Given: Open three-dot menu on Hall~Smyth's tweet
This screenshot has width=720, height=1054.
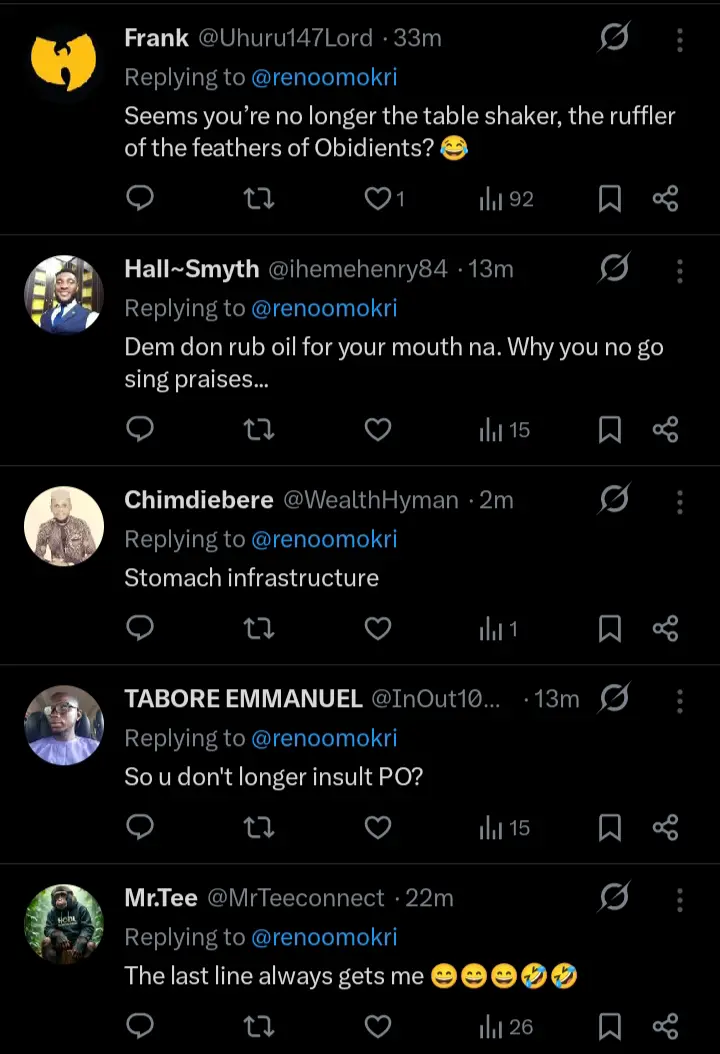Looking at the screenshot, I should (680, 271).
